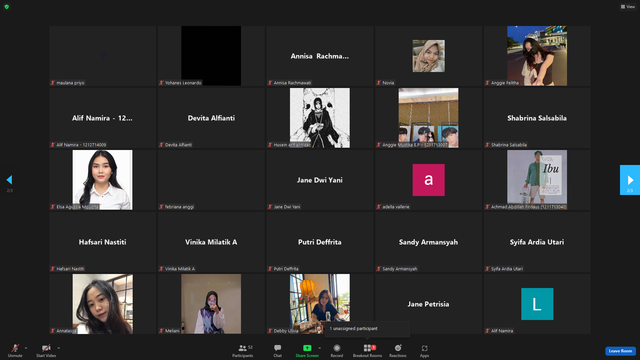Screen dimensions: 640x360
Task: Click the Vinika Milatik A tile
Action: 211,242
